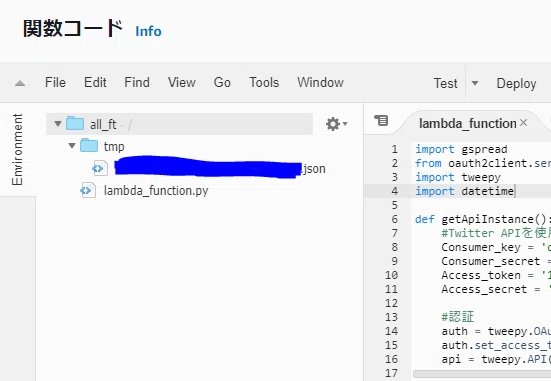Click the .json file code icon
The height and width of the screenshot is (381, 551).
(x=99, y=168)
